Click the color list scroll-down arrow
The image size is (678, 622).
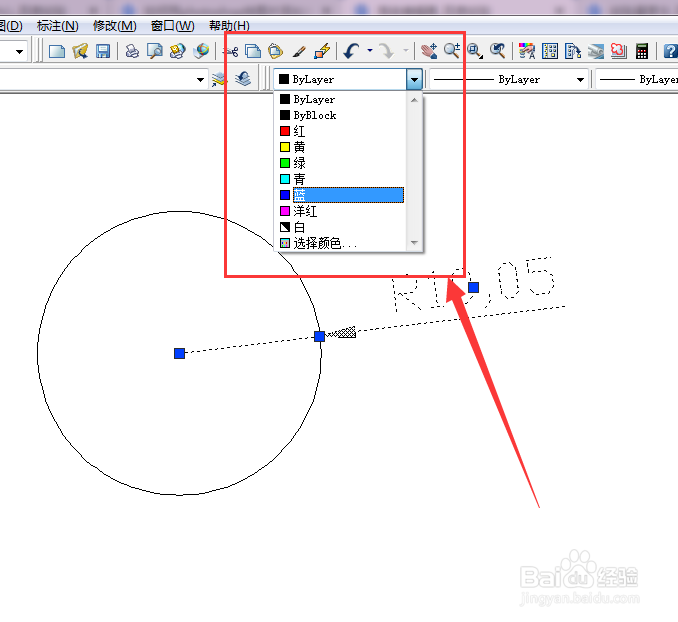click(414, 243)
